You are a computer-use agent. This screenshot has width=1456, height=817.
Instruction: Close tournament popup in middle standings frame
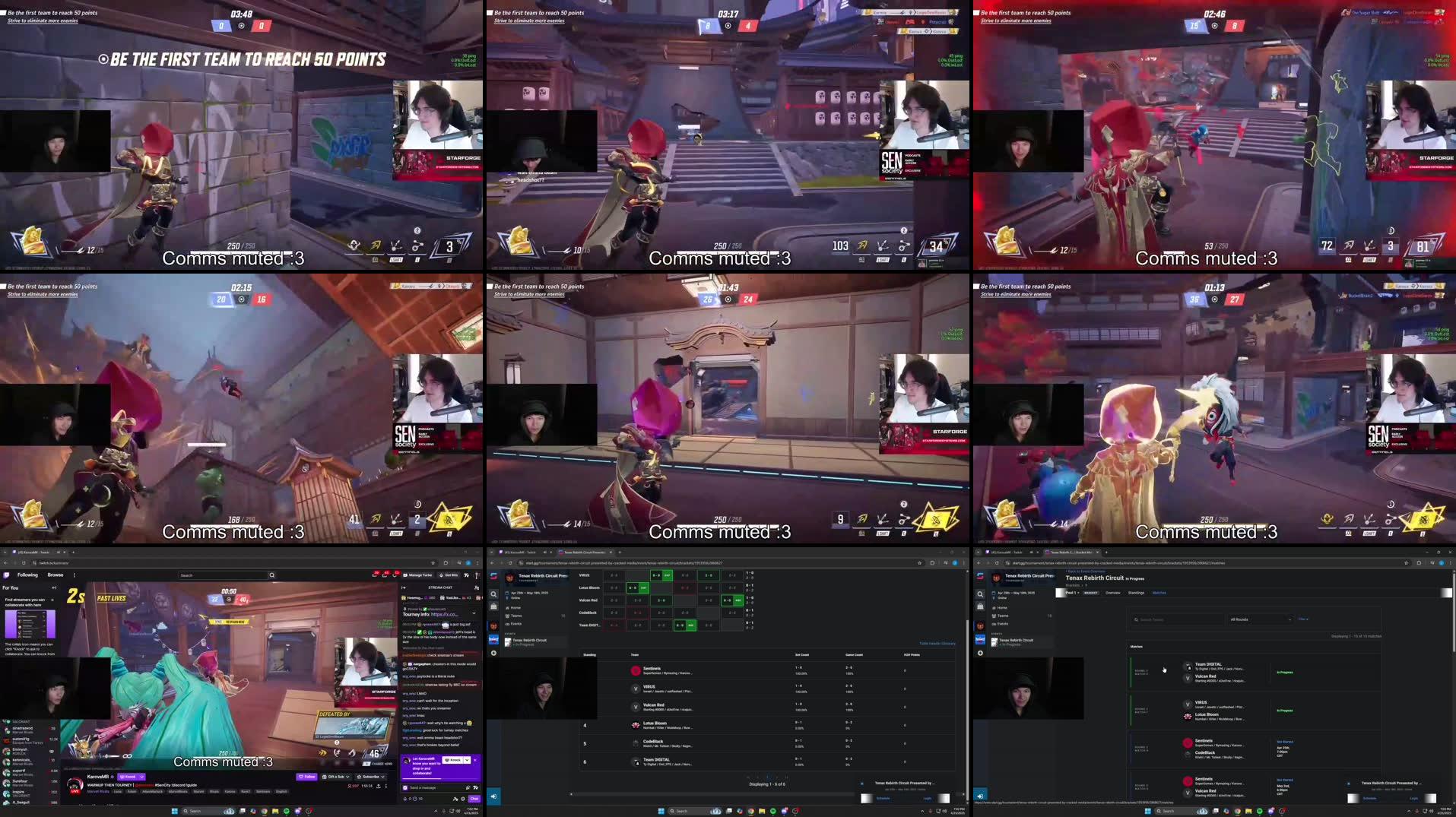tap(861, 784)
